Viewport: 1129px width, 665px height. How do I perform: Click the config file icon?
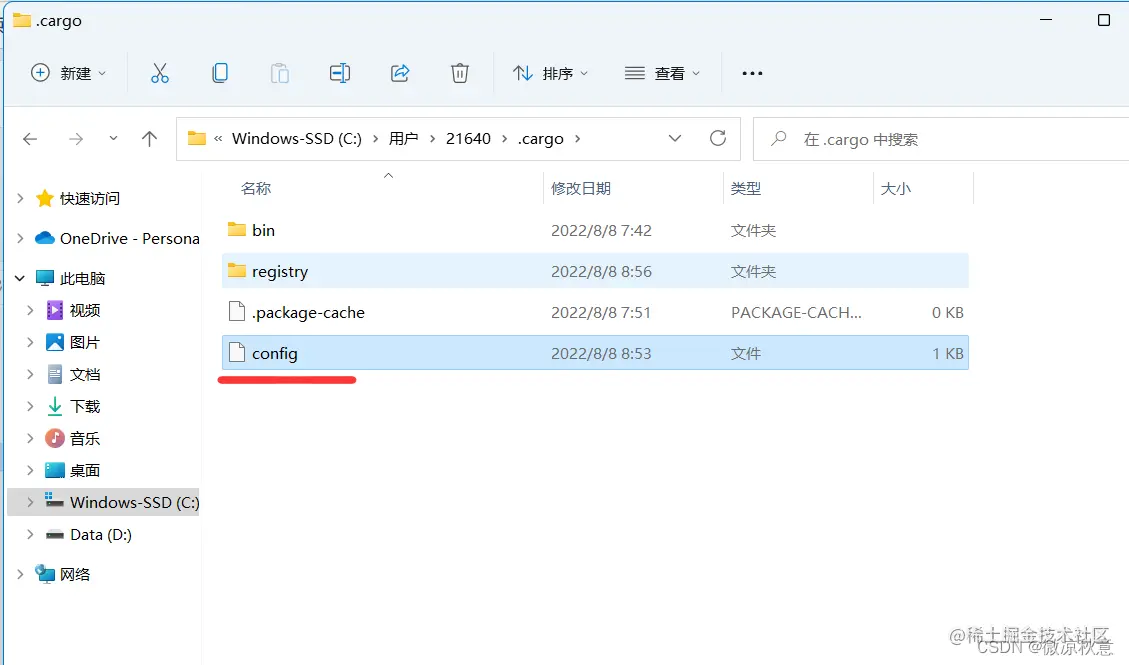click(237, 352)
